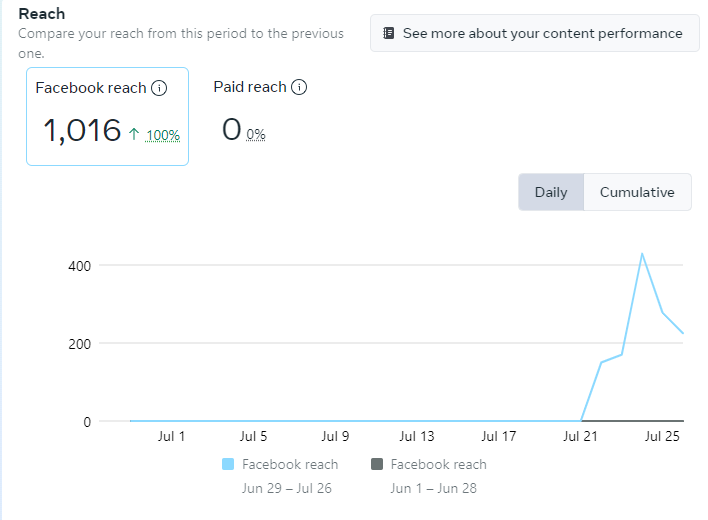Click the previous period Facebook reach legend label
The image size is (708, 520).
click(x=438, y=464)
